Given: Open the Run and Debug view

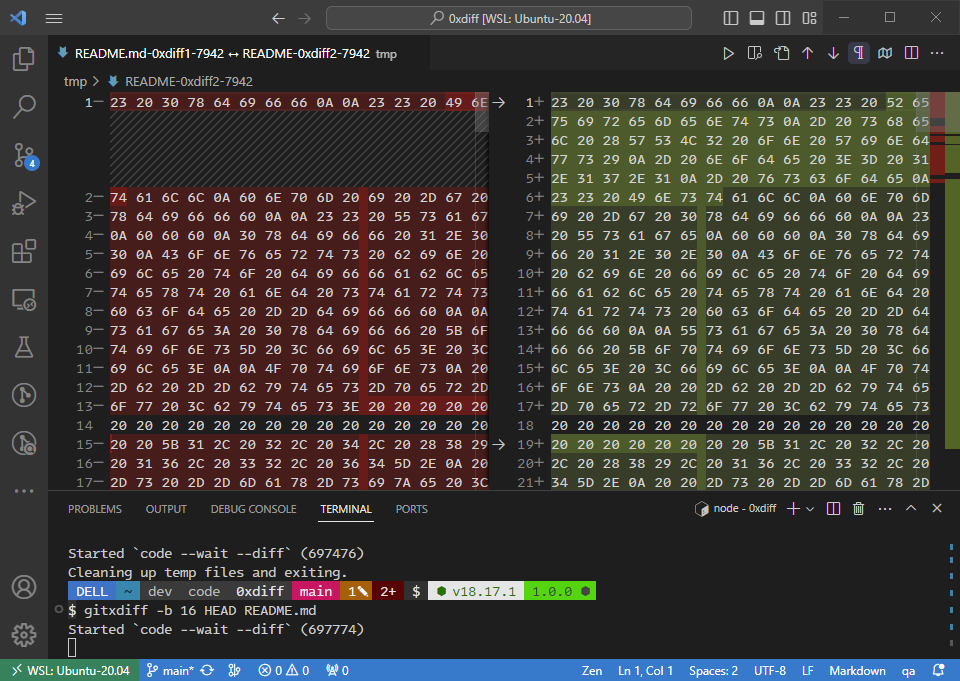Looking at the screenshot, I should 24,203.
